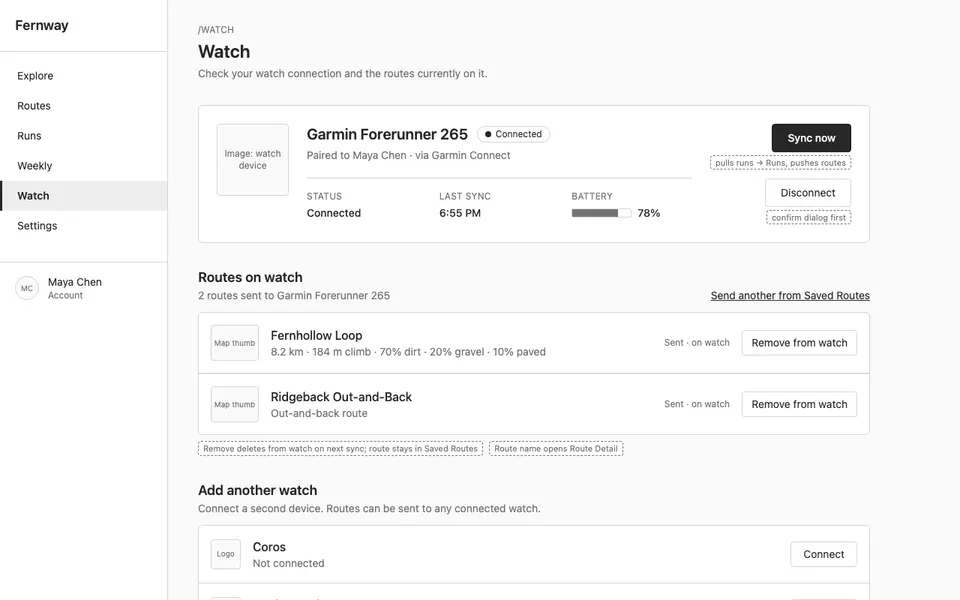The width and height of the screenshot is (960, 600).
Task: Click the Garmin Forerunner 265 heading
Action: (387, 134)
